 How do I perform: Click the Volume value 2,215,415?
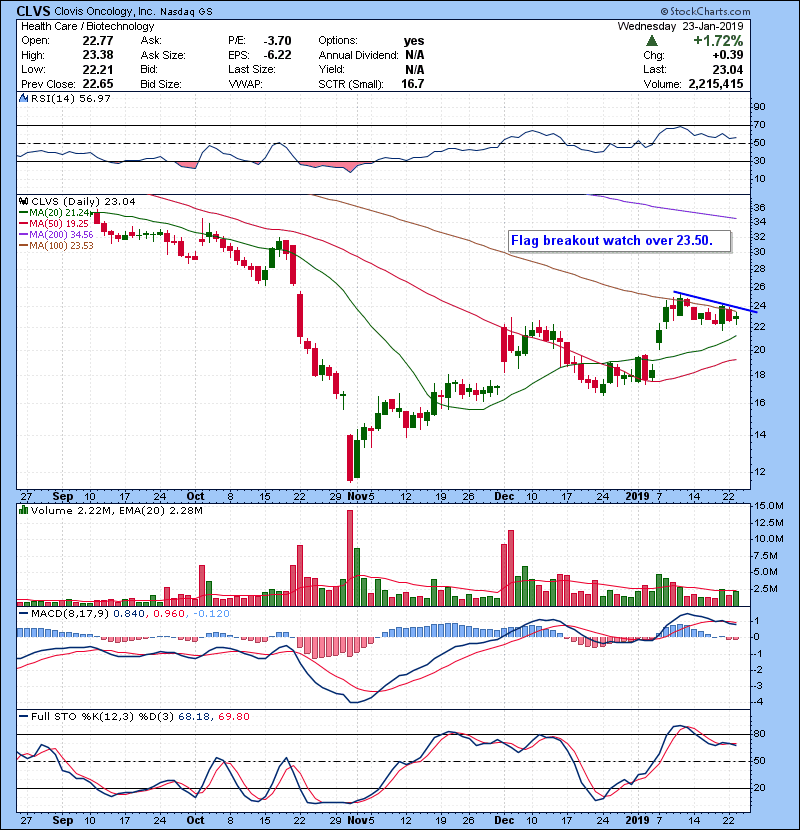(x=716, y=84)
